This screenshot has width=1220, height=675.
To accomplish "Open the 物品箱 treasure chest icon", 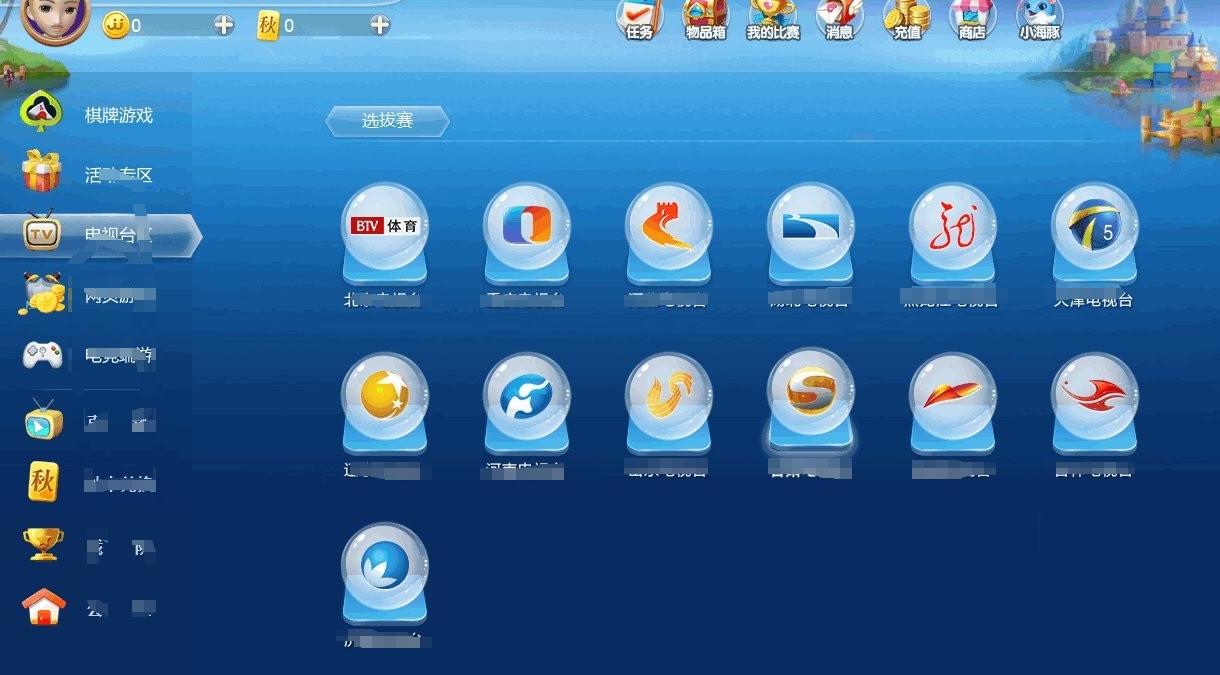I will tap(705, 18).
